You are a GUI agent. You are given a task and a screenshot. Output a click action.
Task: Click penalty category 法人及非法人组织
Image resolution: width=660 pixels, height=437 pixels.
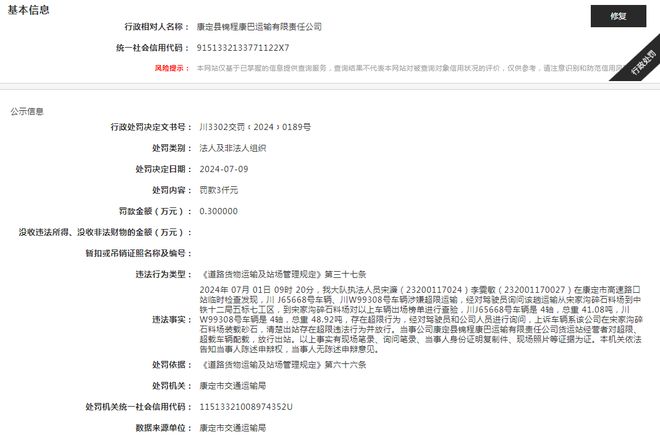[x=233, y=148]
